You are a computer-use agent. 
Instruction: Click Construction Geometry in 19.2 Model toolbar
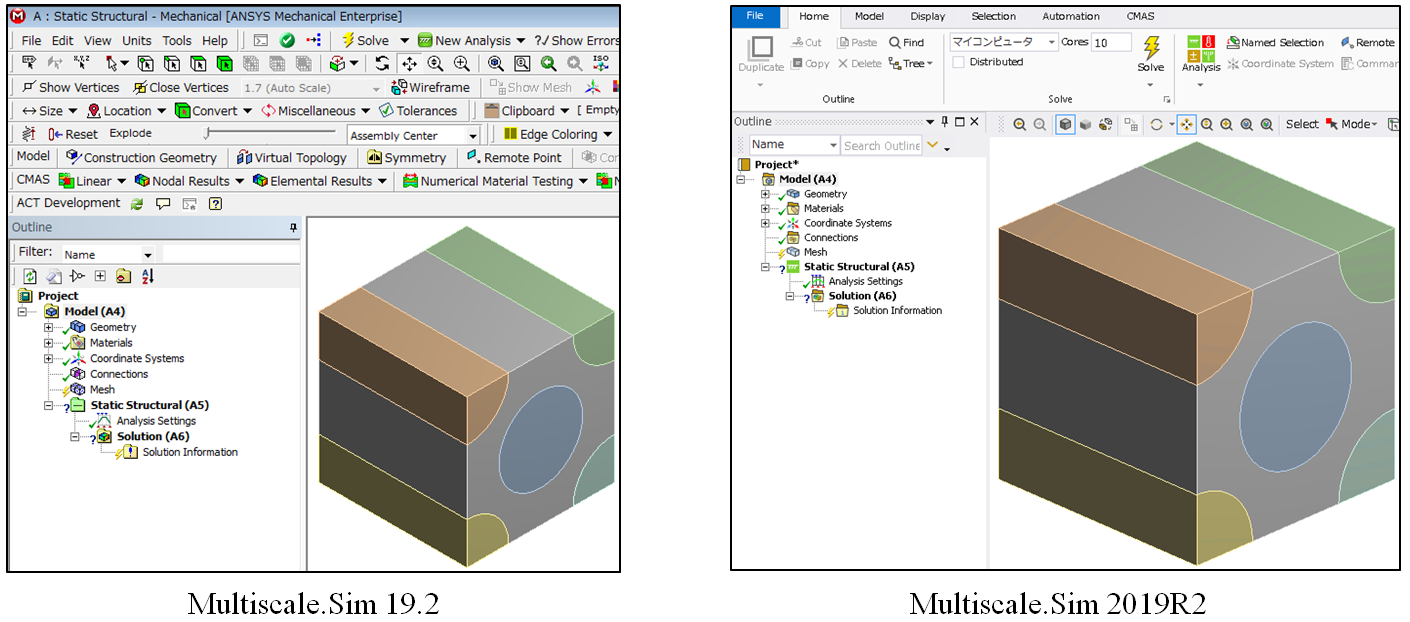(141, 157)
